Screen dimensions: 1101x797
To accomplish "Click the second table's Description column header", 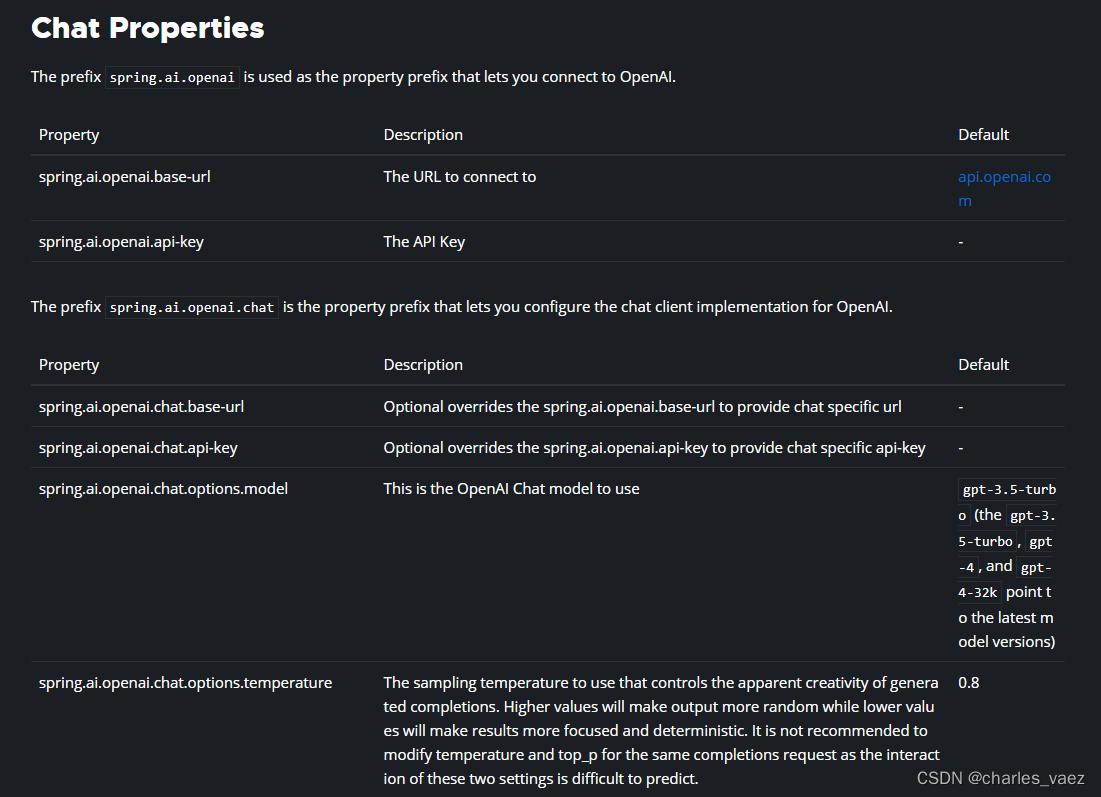I will coord(423,364).
